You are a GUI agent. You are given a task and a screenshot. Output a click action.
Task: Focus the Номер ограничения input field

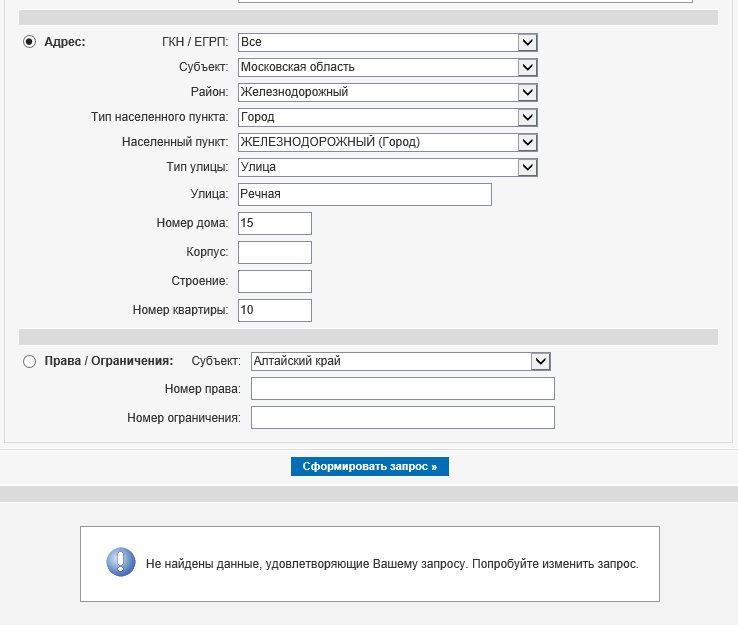(x=403, y=417)
